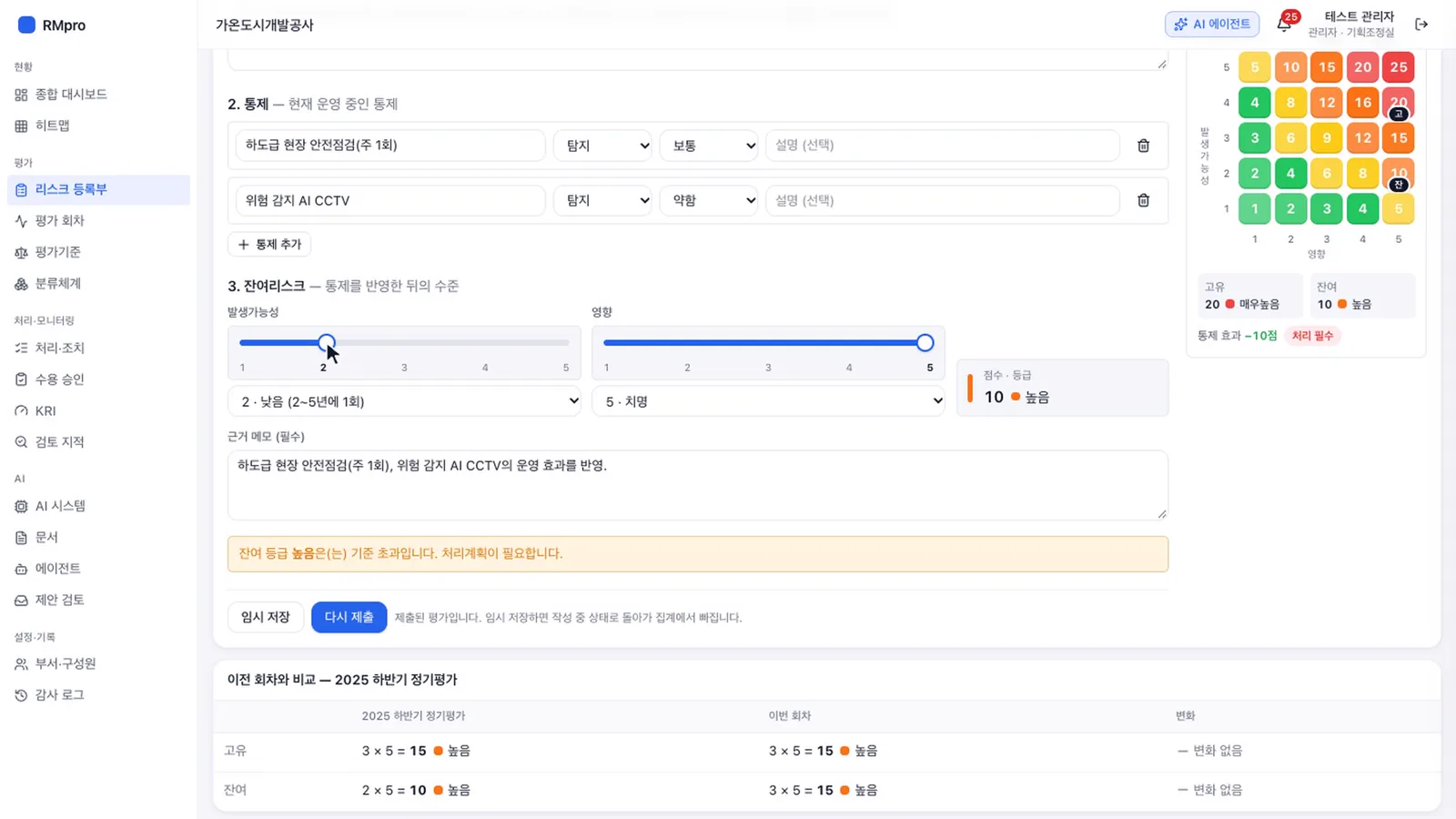This screenshot has width=1456, height=819.
Task: Click 통제 추가 button
Action: point(269,244)
